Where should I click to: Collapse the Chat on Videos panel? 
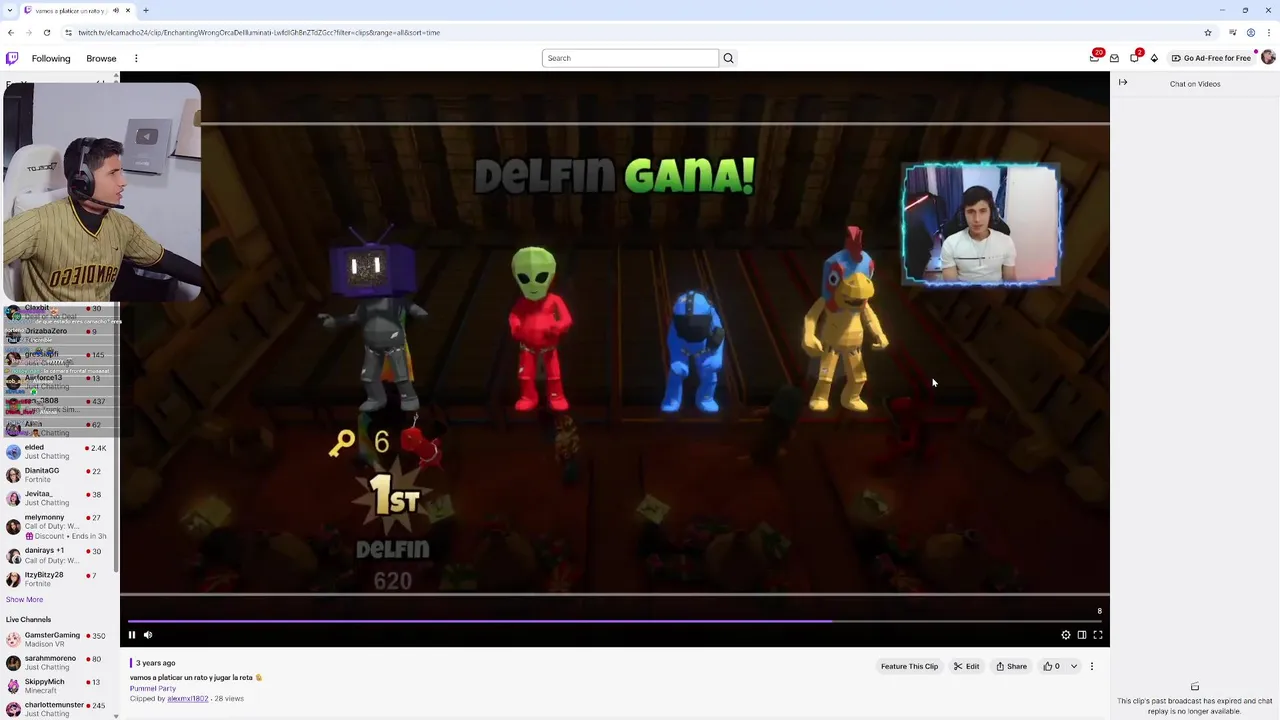(1123, 83)
